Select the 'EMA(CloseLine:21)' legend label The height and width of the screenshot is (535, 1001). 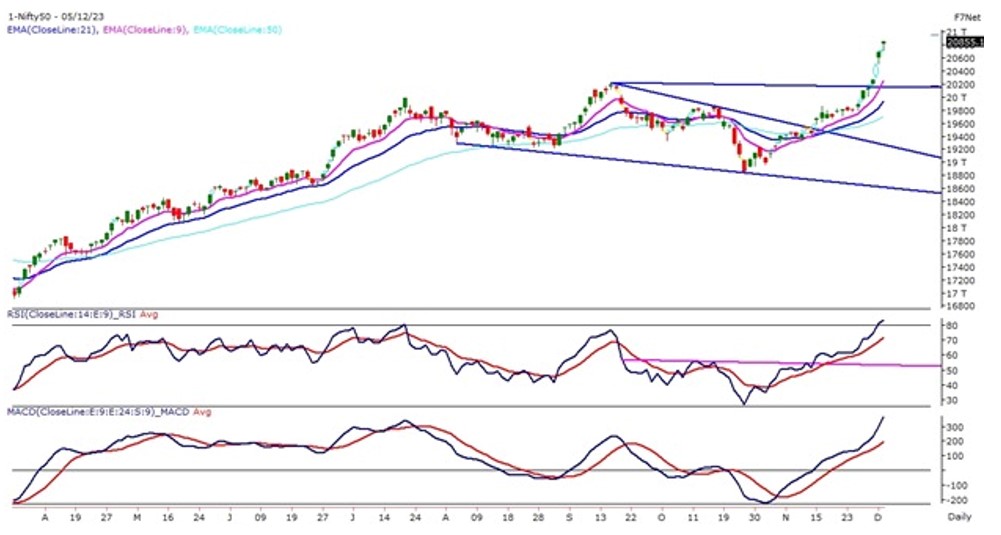pyautogui.click(x=52, y=30)
